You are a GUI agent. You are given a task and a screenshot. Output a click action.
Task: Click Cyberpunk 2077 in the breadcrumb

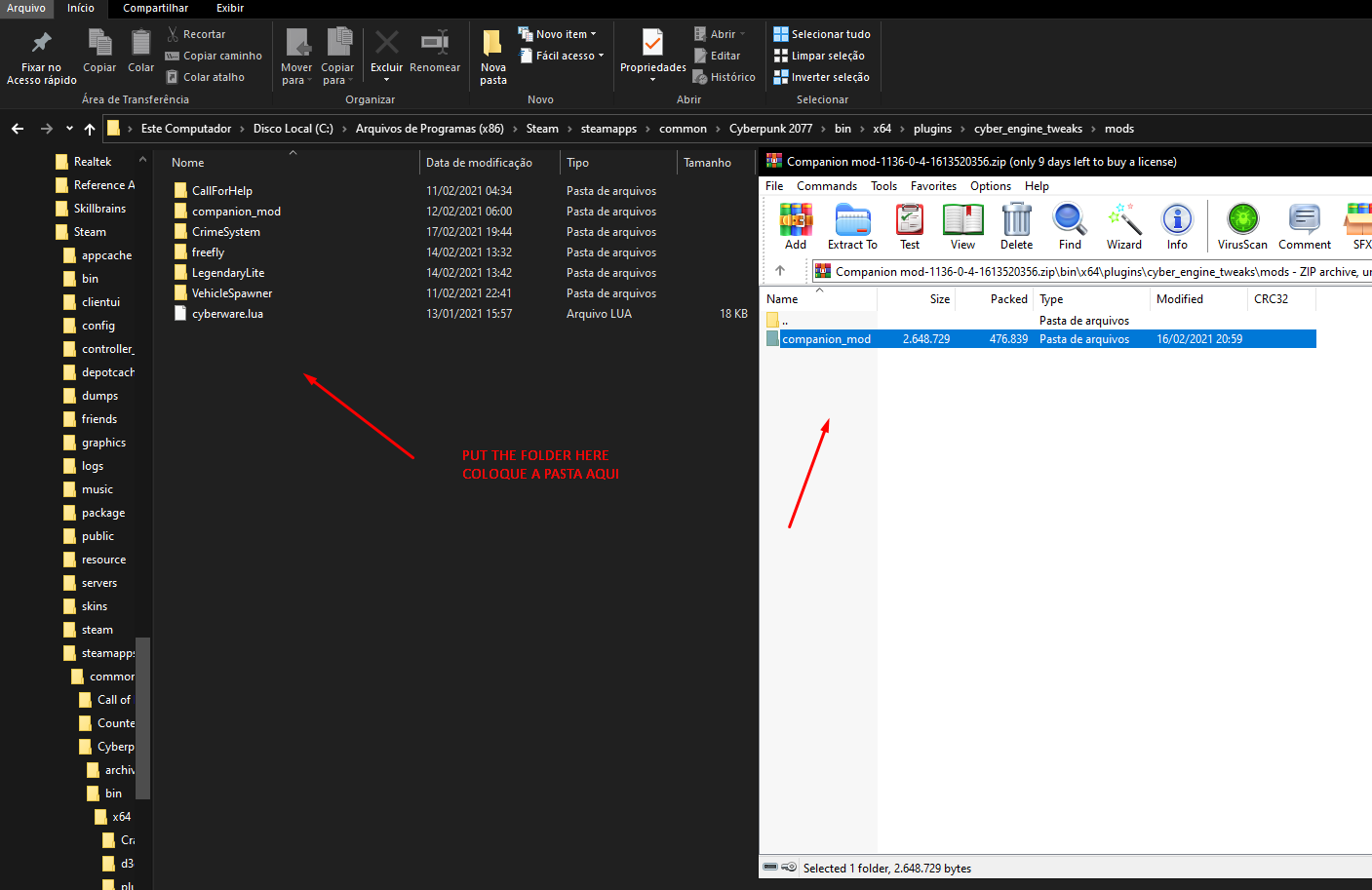pyautogui.click(x=770, y=129)
